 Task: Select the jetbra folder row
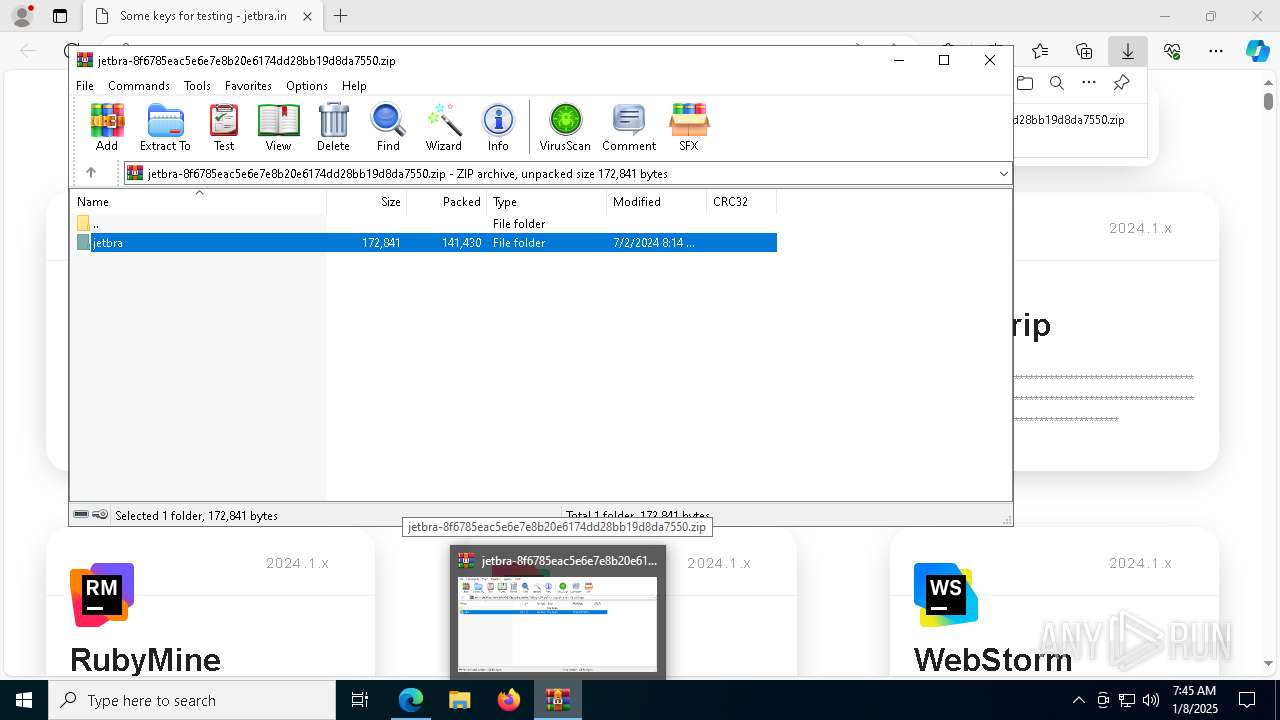tap(426, 243)
